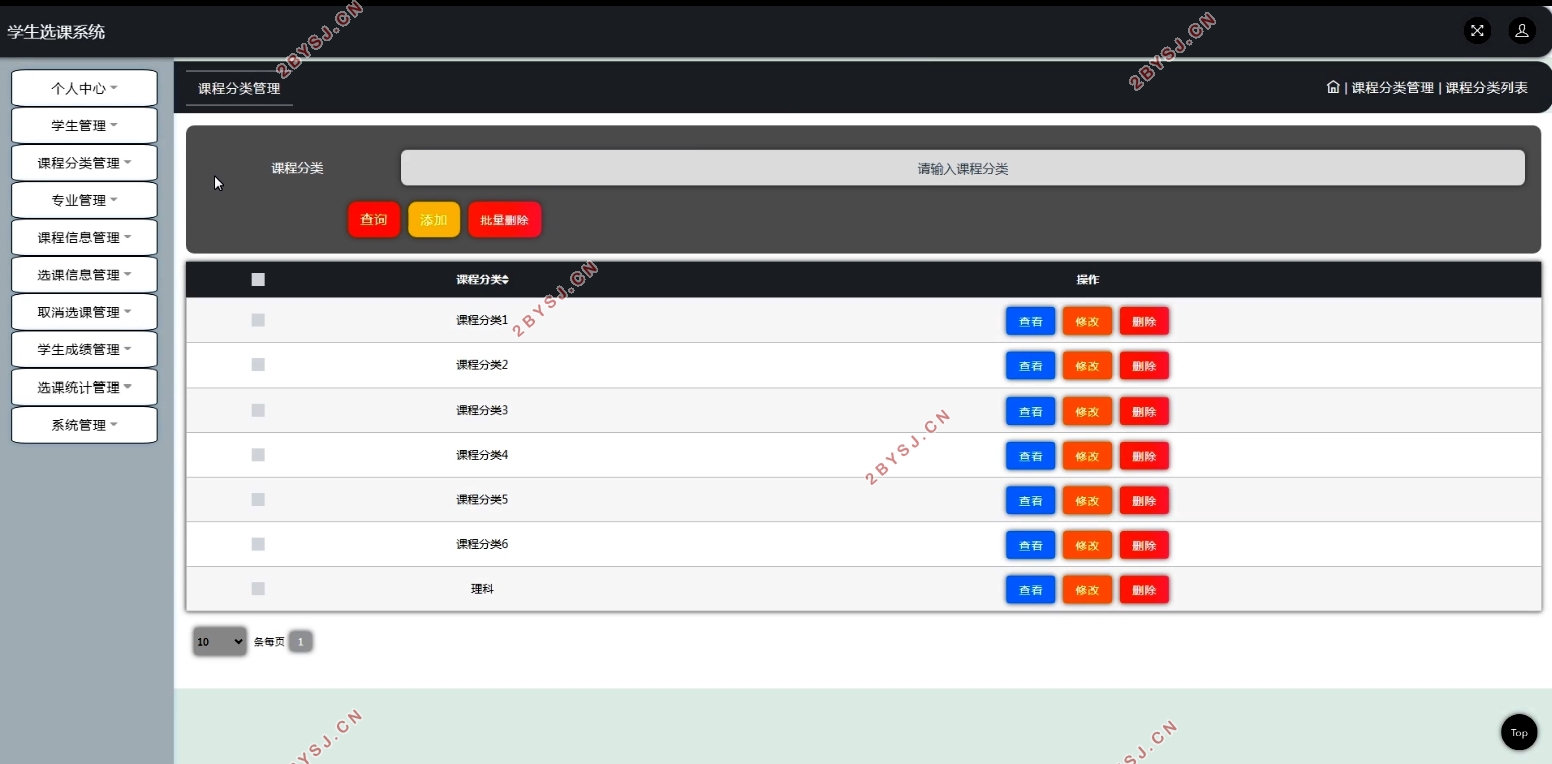Image resolution: width=1552 pixels, height=764 pixels.
Task: View 课程分类6 with 查看 button
Action: point(1030,545)
